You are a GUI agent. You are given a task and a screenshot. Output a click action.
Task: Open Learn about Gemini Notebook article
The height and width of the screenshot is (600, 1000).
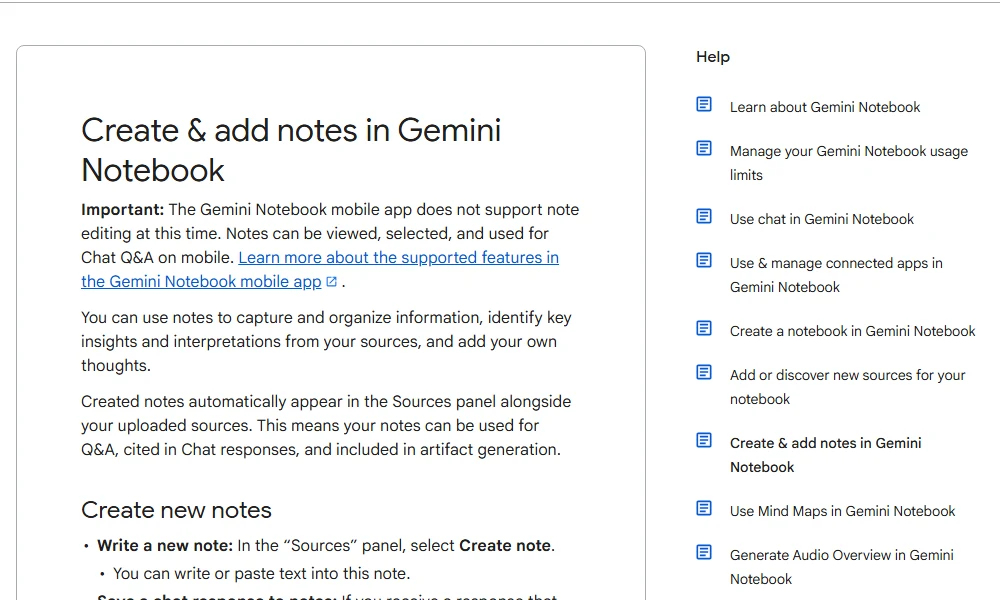coord(825,107)
